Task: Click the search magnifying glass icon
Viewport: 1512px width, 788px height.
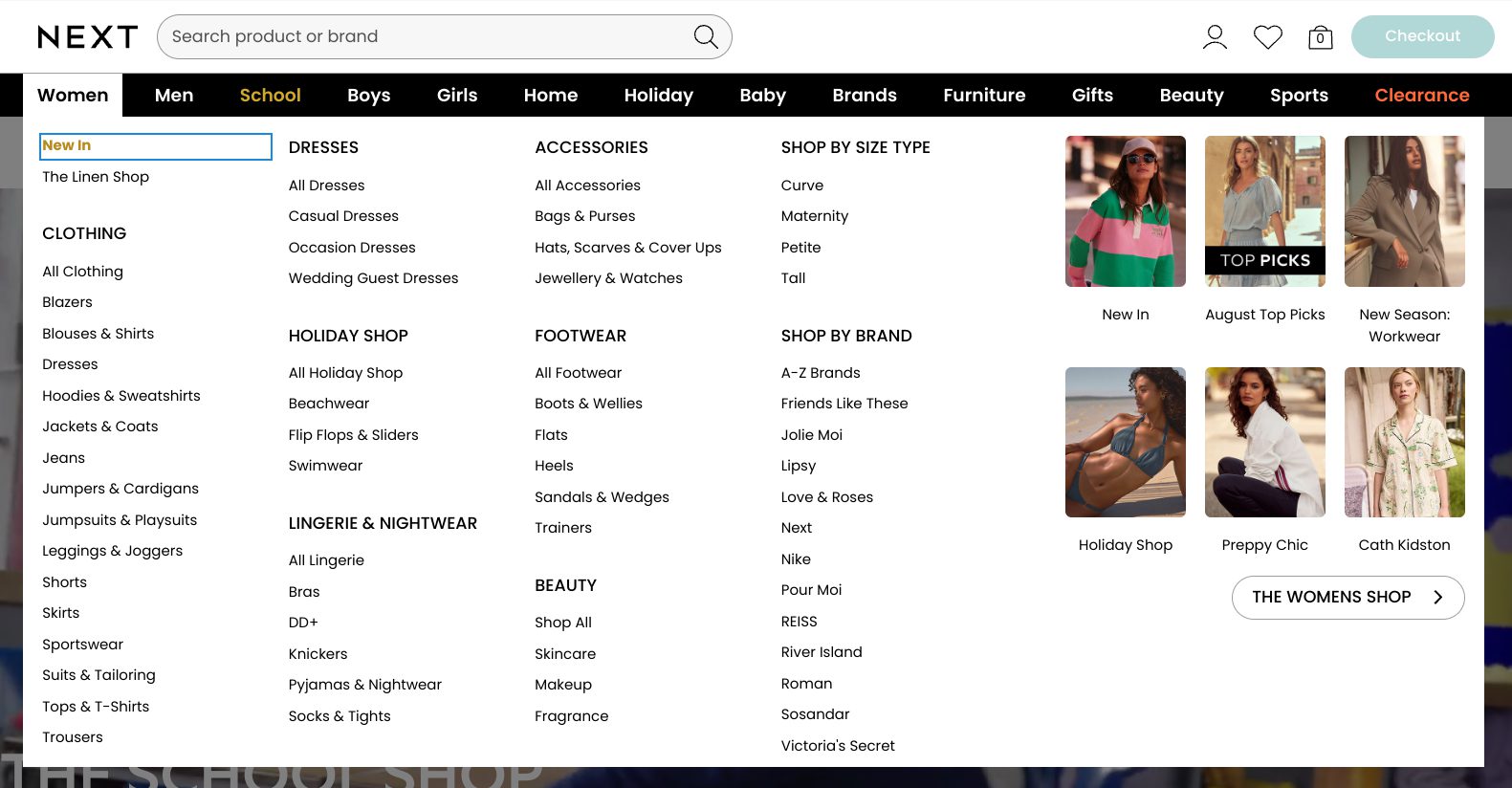Action: click(705, 37)
